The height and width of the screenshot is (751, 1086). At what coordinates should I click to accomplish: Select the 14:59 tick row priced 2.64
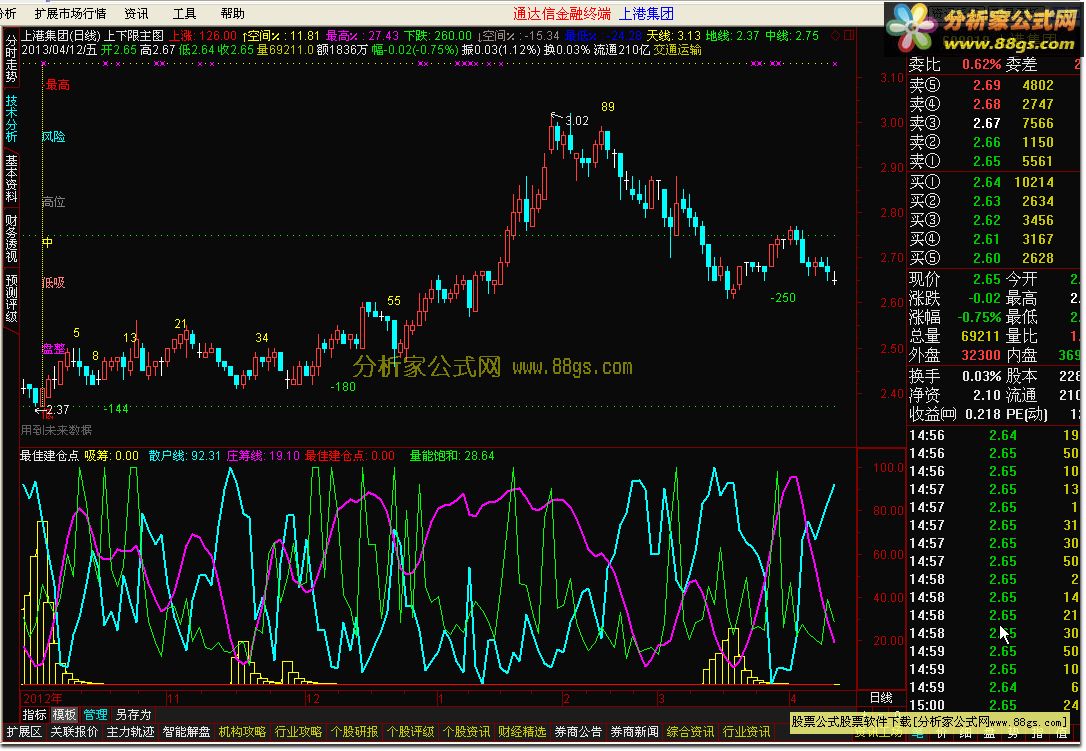point(994,687)
